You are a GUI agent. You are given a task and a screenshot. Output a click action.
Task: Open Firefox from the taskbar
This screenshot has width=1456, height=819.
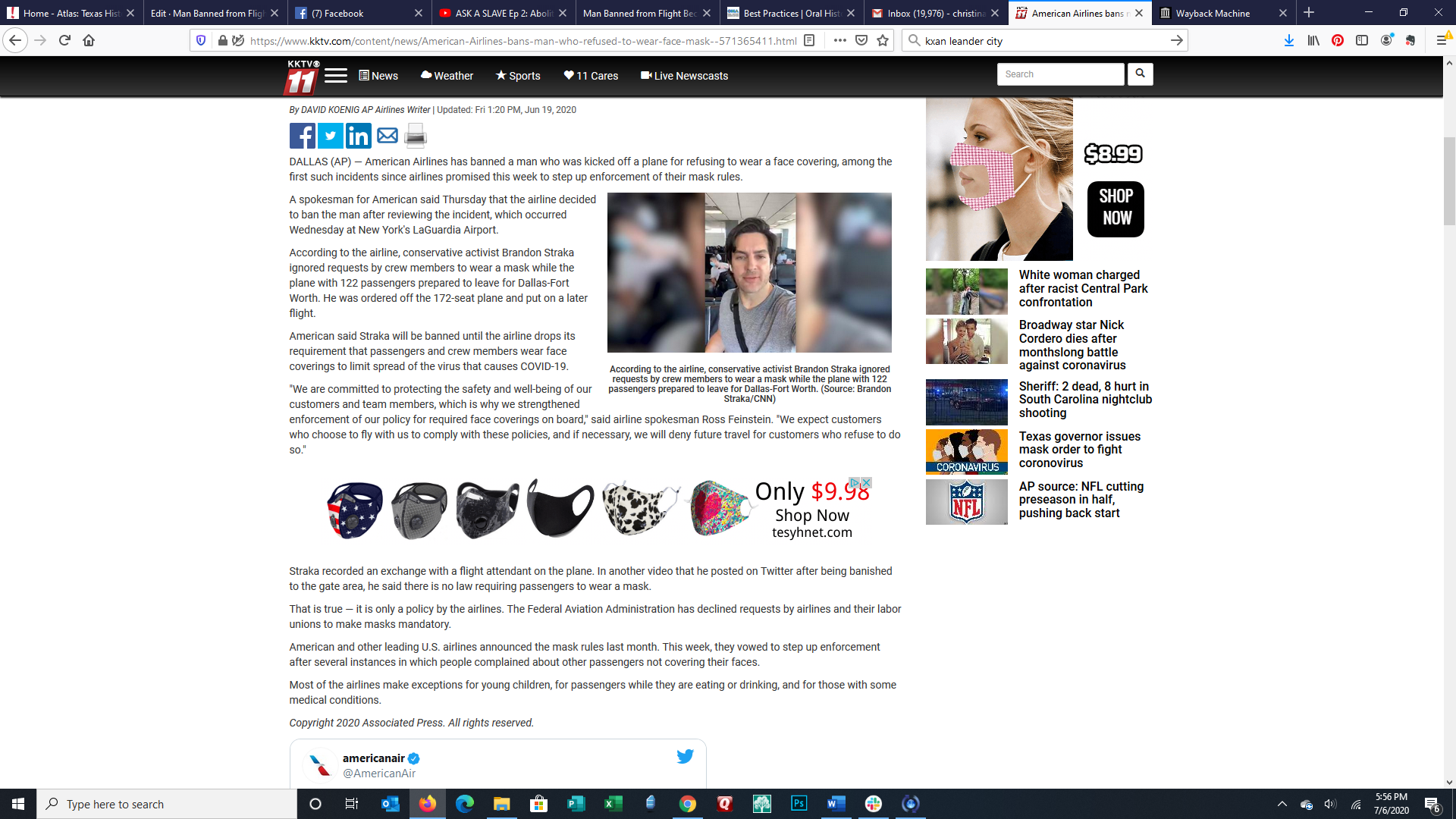tap(428, 804)
